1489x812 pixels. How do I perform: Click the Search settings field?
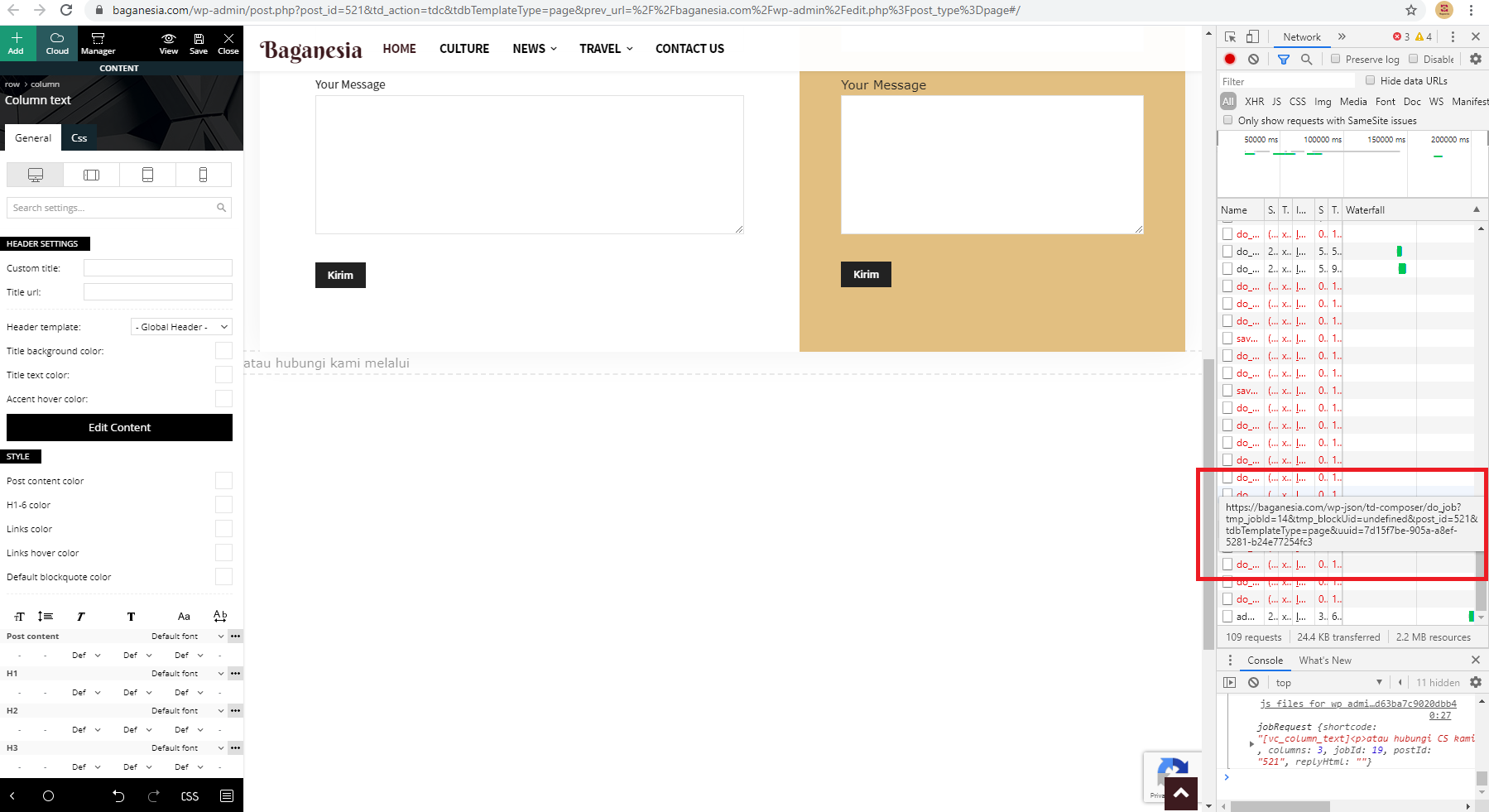tap(119, 208)
